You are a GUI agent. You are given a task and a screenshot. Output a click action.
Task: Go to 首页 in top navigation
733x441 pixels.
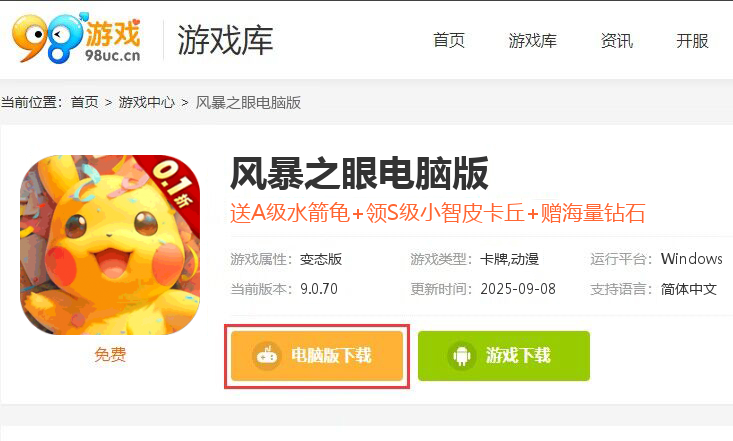point(449,41)
